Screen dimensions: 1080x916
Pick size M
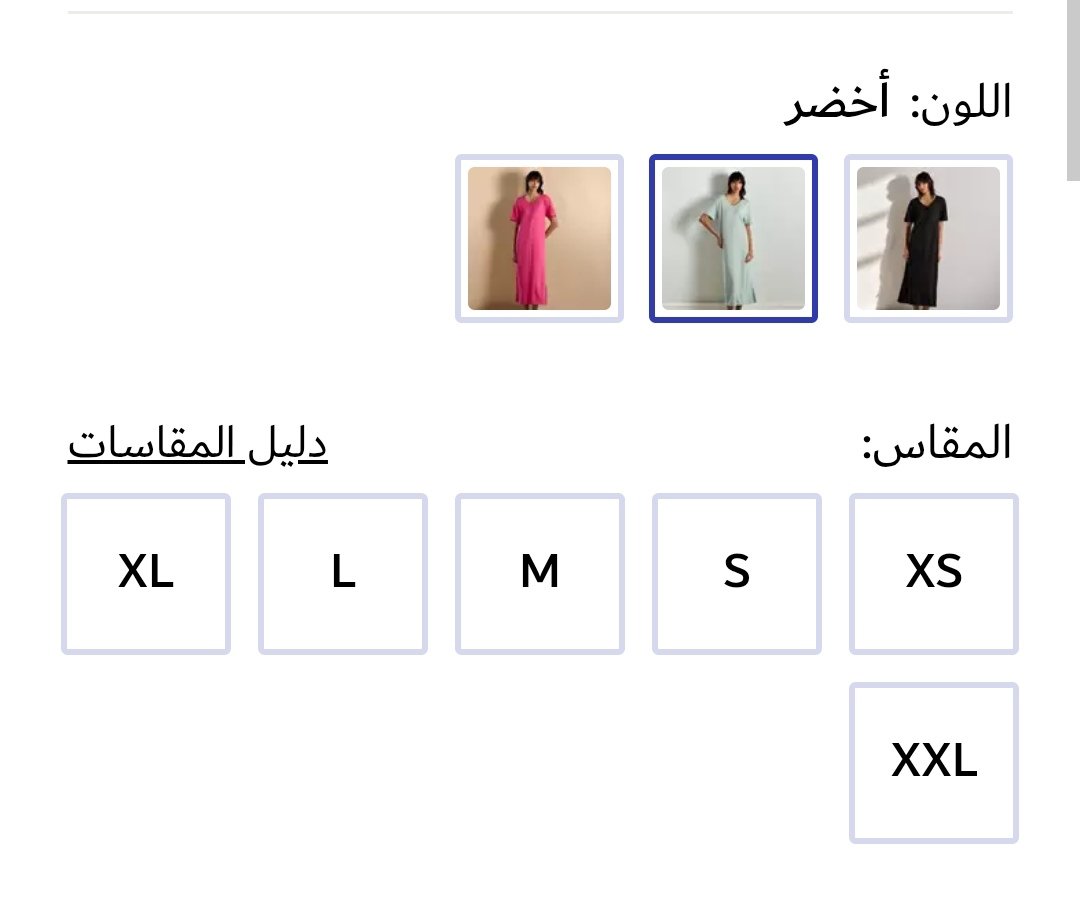pos(540,573)
